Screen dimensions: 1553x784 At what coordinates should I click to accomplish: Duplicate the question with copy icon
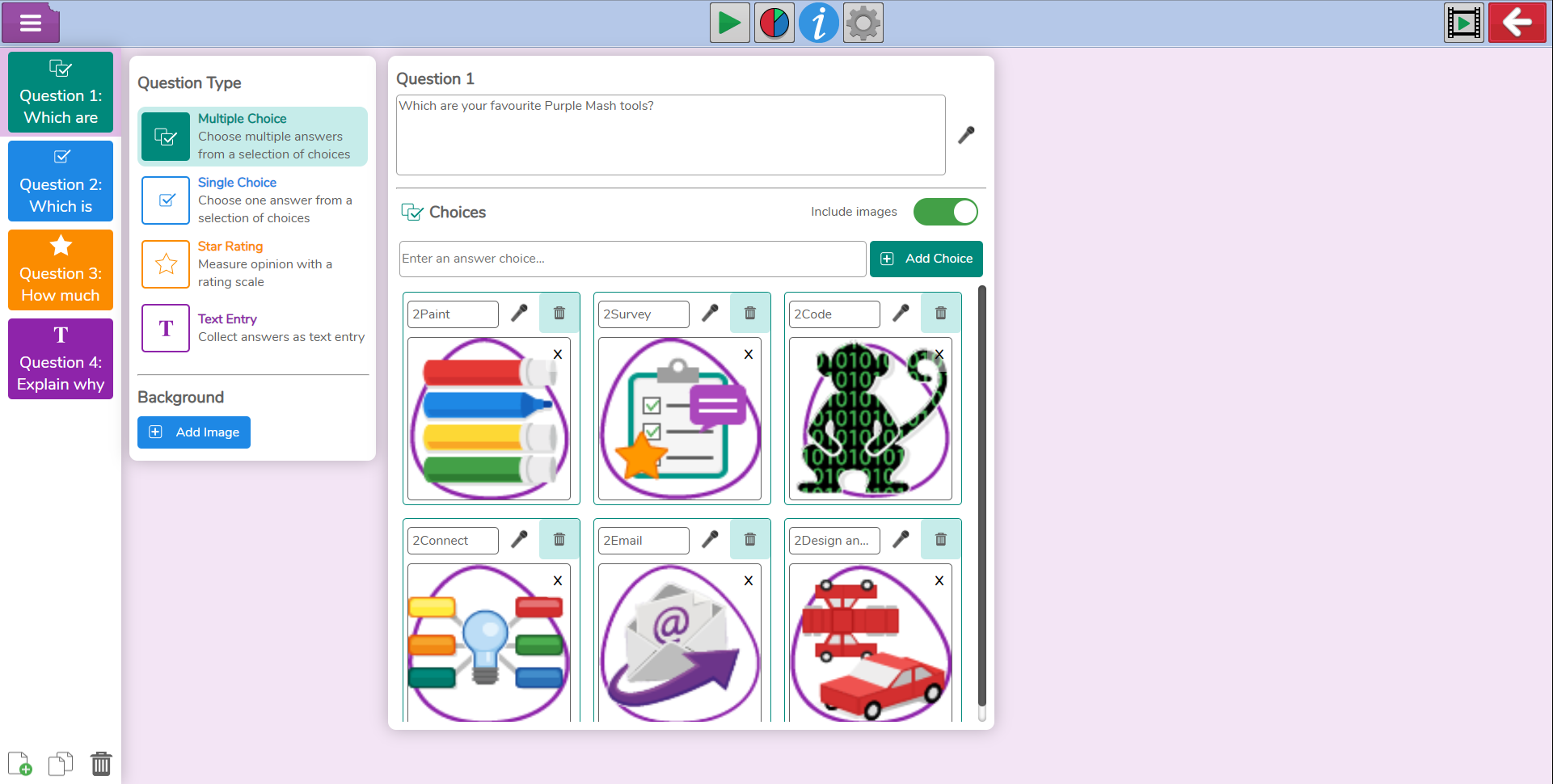click(x=61, y=763)
